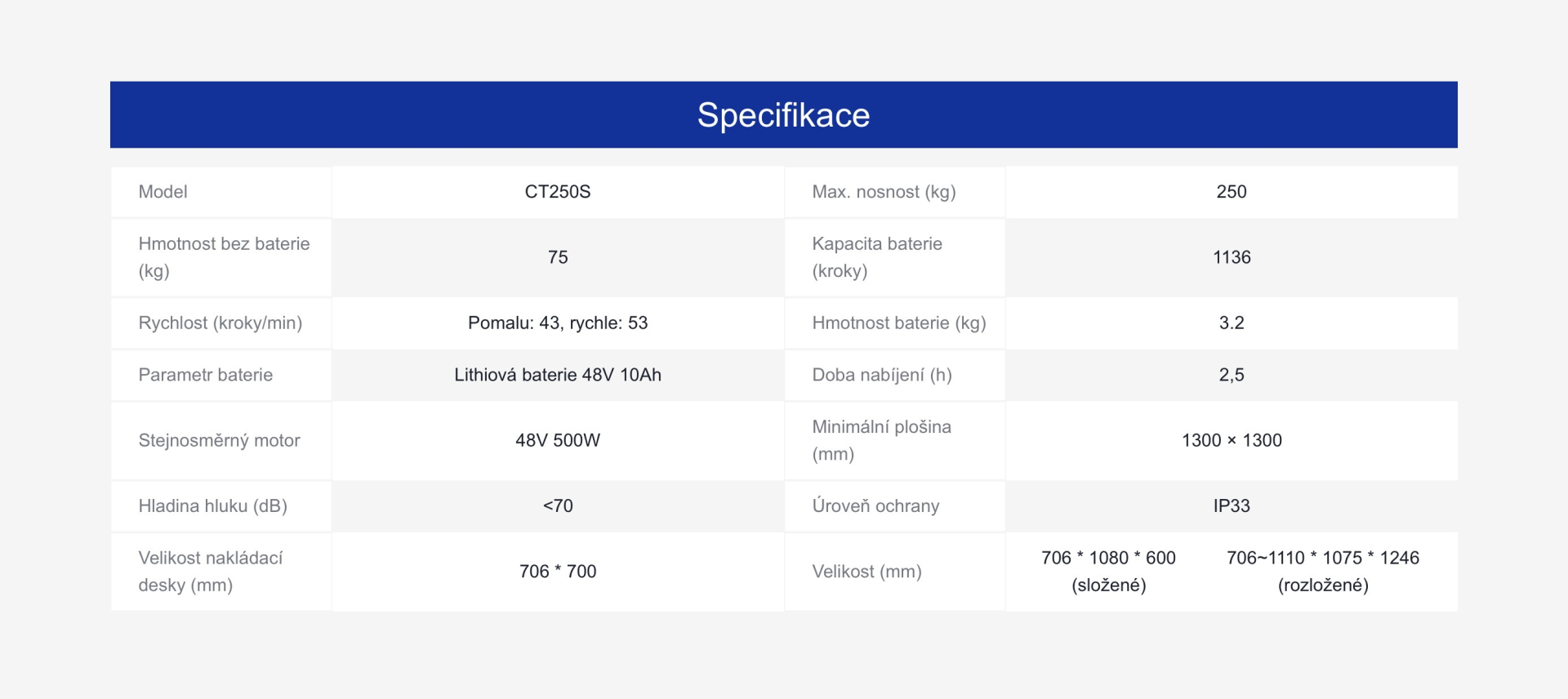Select the Hmotnost baterie (kg) label

(x=899, y=323)
